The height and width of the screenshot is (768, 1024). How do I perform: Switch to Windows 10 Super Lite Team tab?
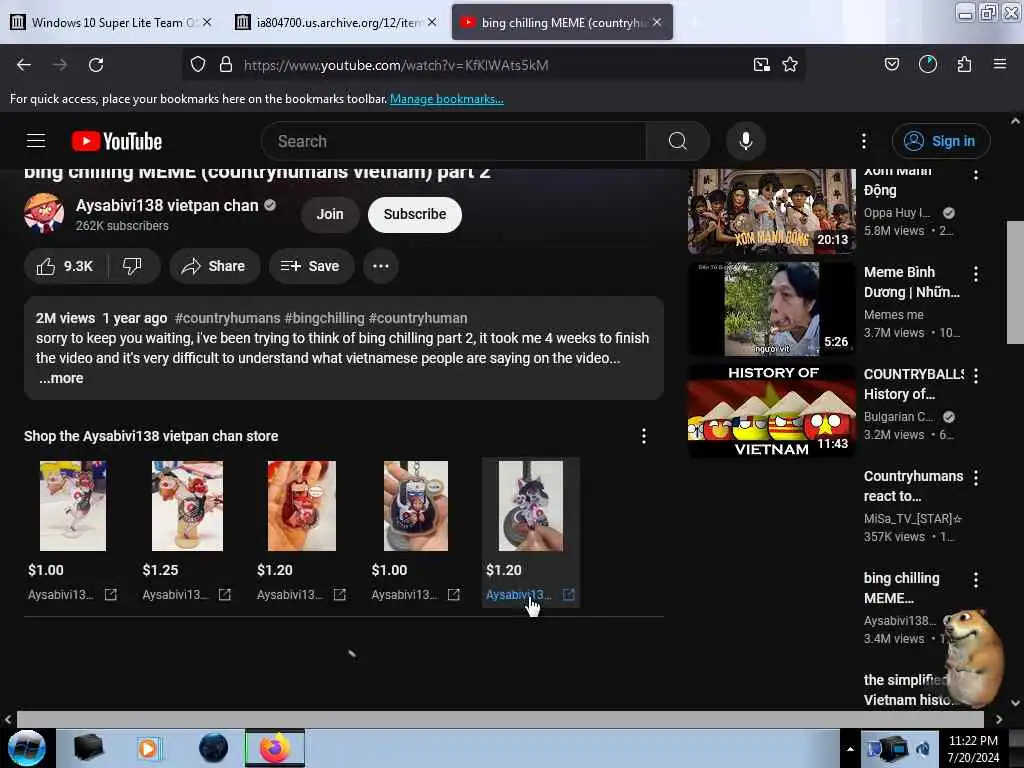[x=111, y=23]
